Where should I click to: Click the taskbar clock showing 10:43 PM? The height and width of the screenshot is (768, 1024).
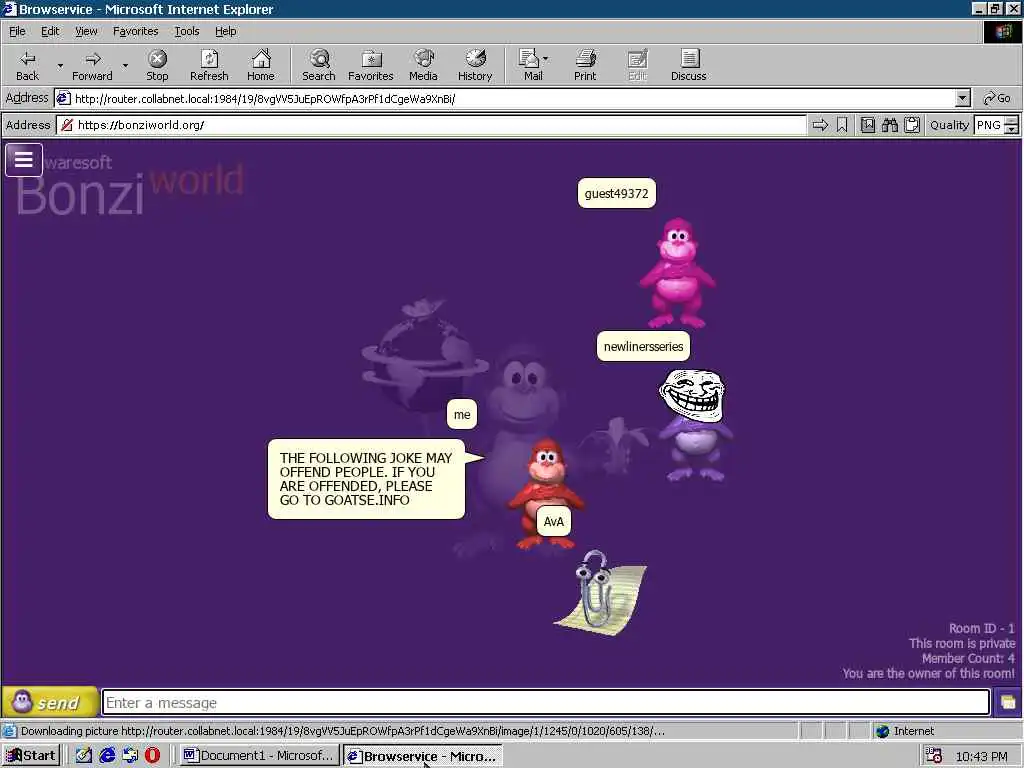click(x=982, y=756)
